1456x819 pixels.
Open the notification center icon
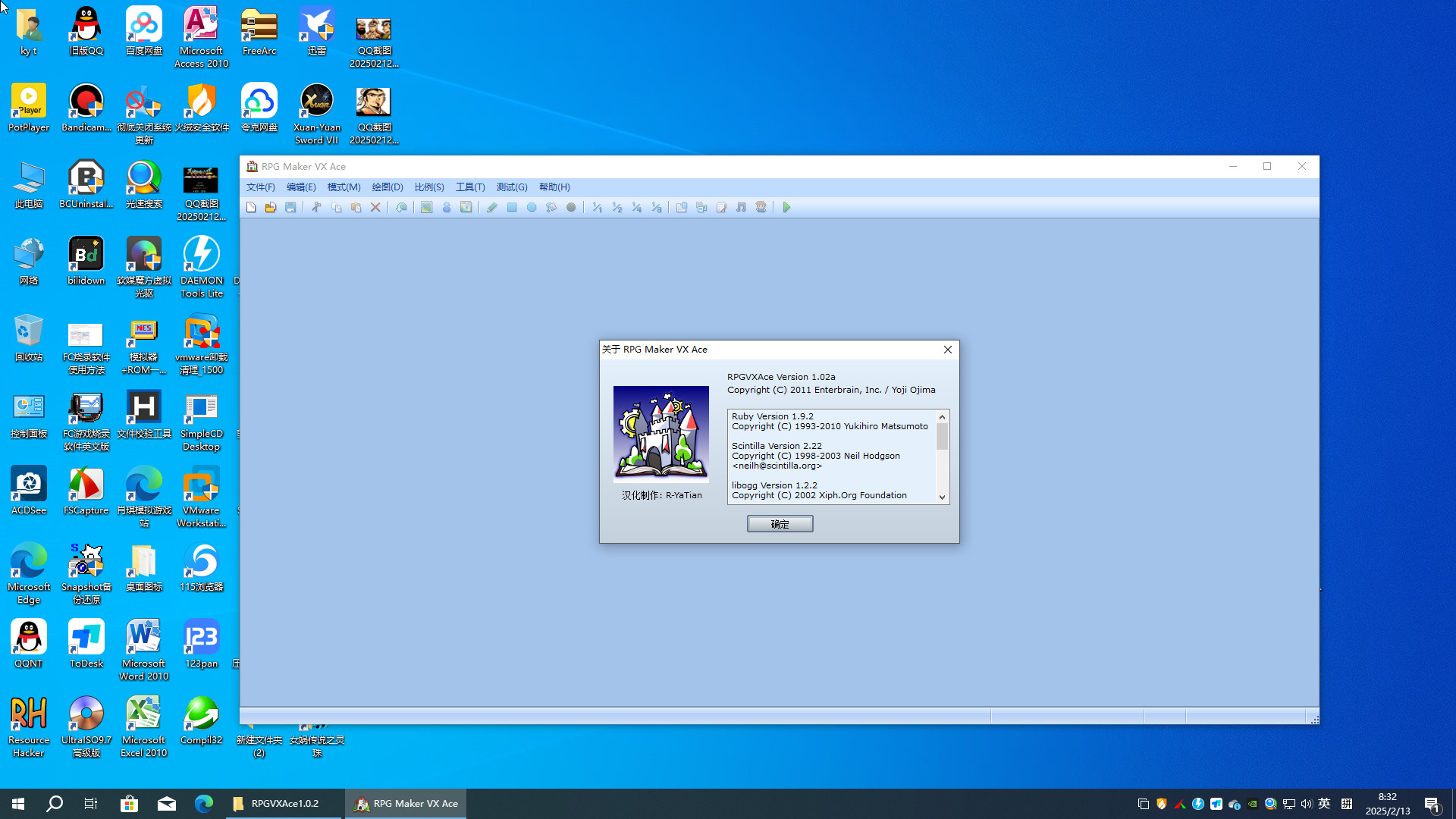pos(1432,804)
